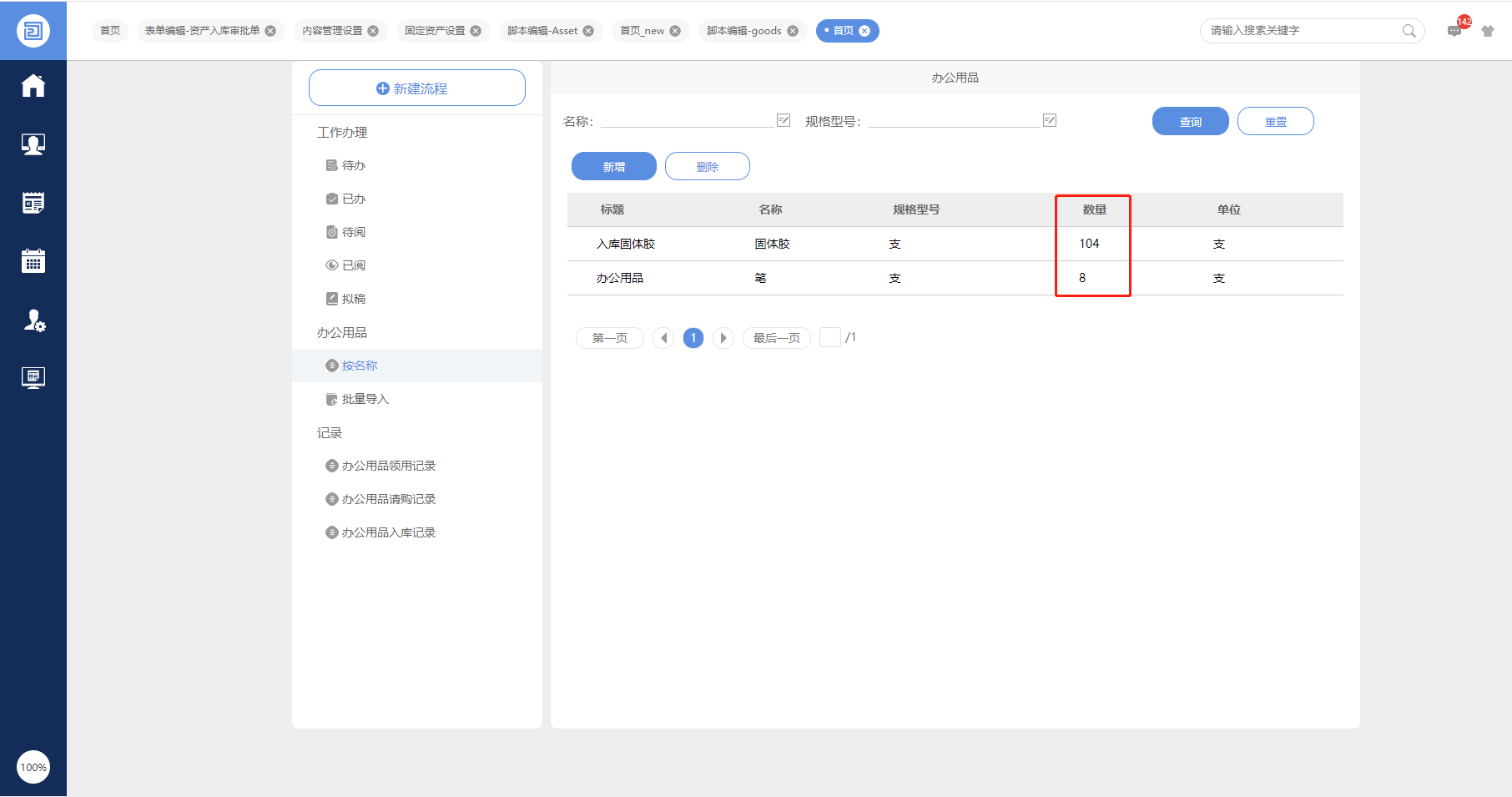Screen dimensions: 1512x797
Task: Switch to 脚本编辑-Asset tab
Action: (542, 31)
